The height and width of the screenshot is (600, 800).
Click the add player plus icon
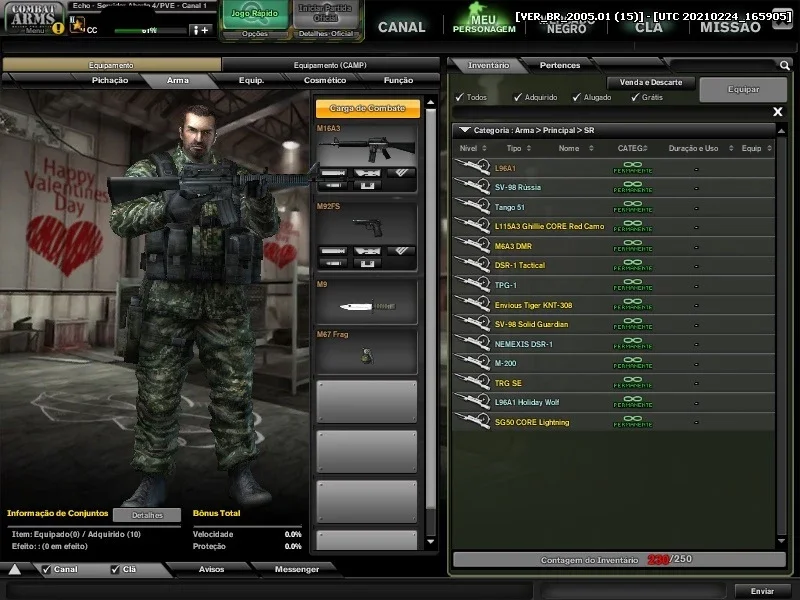(x=201, y=30)
